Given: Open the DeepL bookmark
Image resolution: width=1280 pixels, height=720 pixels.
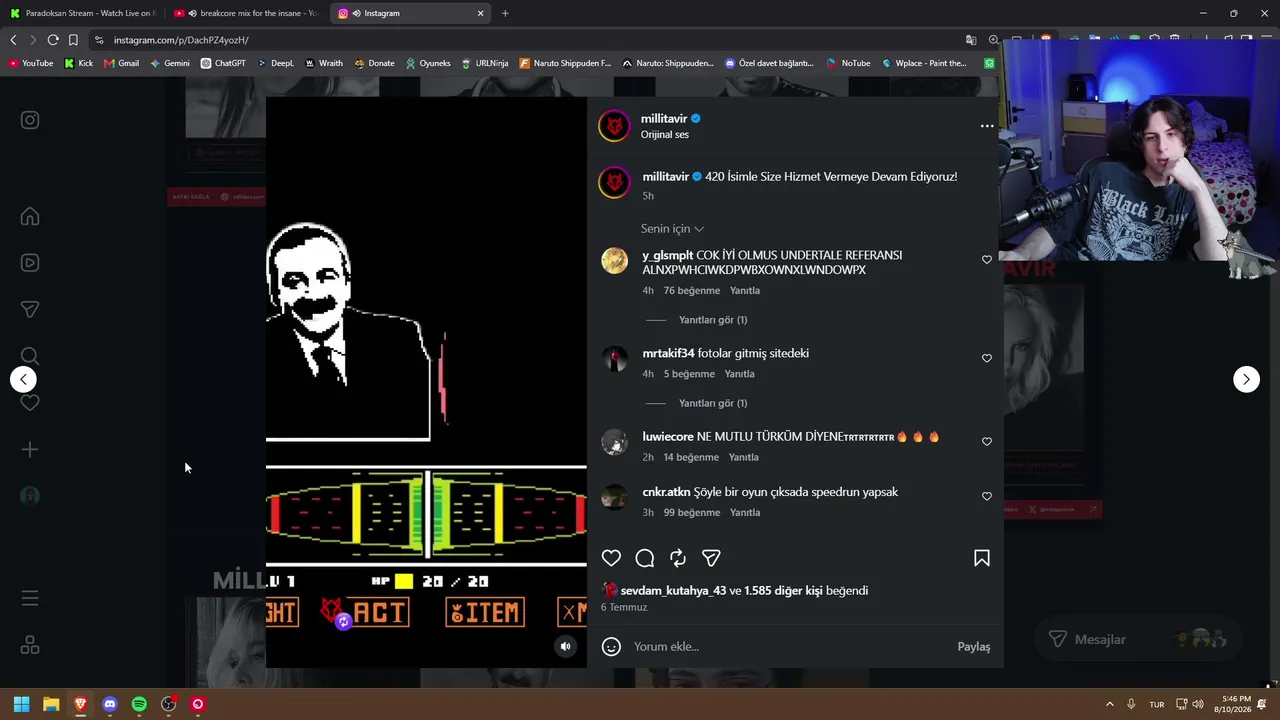Looking at the screenshot, I should tap(275, 63).
